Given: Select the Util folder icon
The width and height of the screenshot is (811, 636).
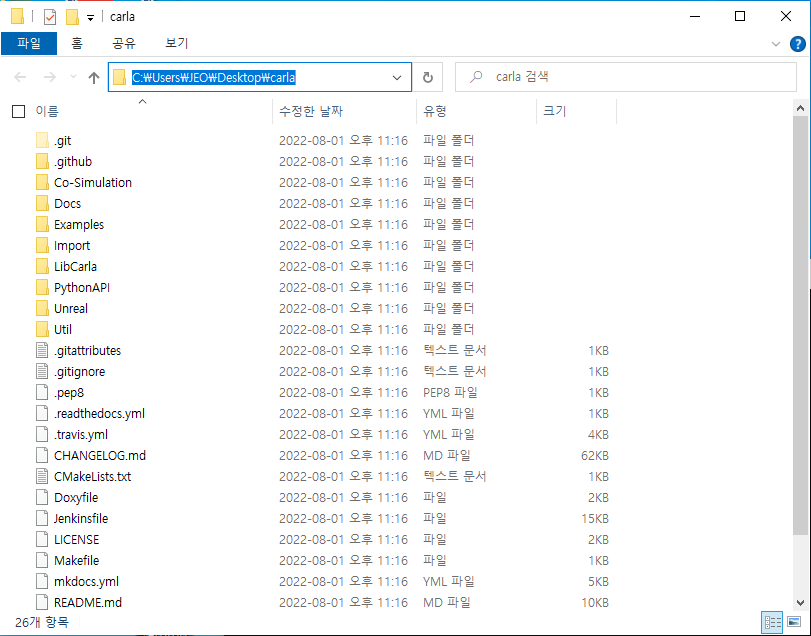Looking at the screenshot, I should point(42,329).
